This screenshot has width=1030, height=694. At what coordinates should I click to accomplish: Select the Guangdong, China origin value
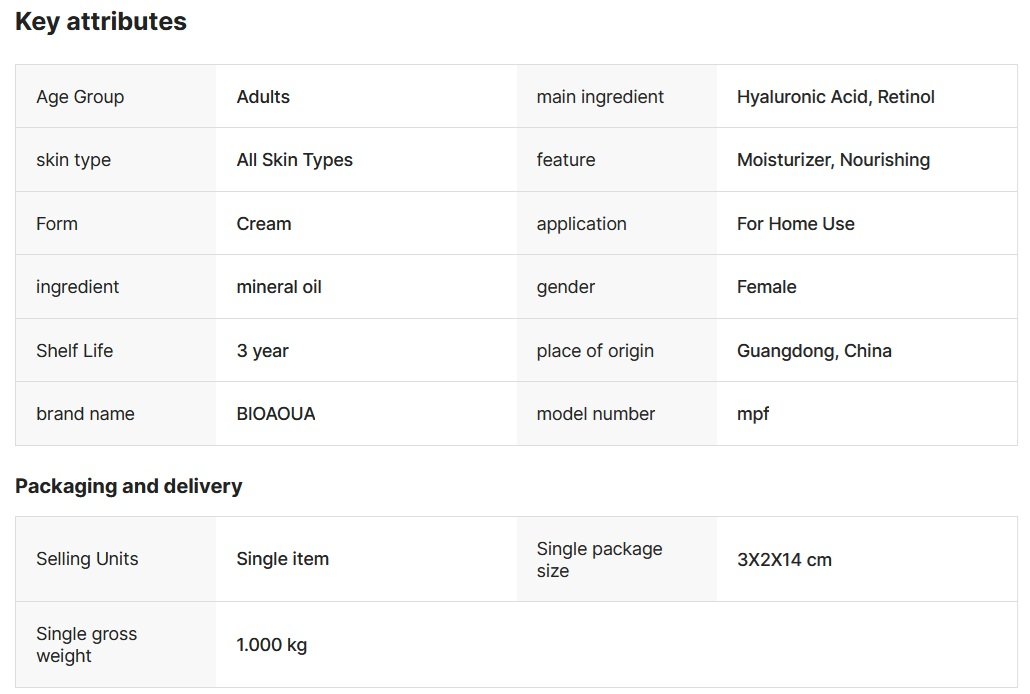point(814,351)
